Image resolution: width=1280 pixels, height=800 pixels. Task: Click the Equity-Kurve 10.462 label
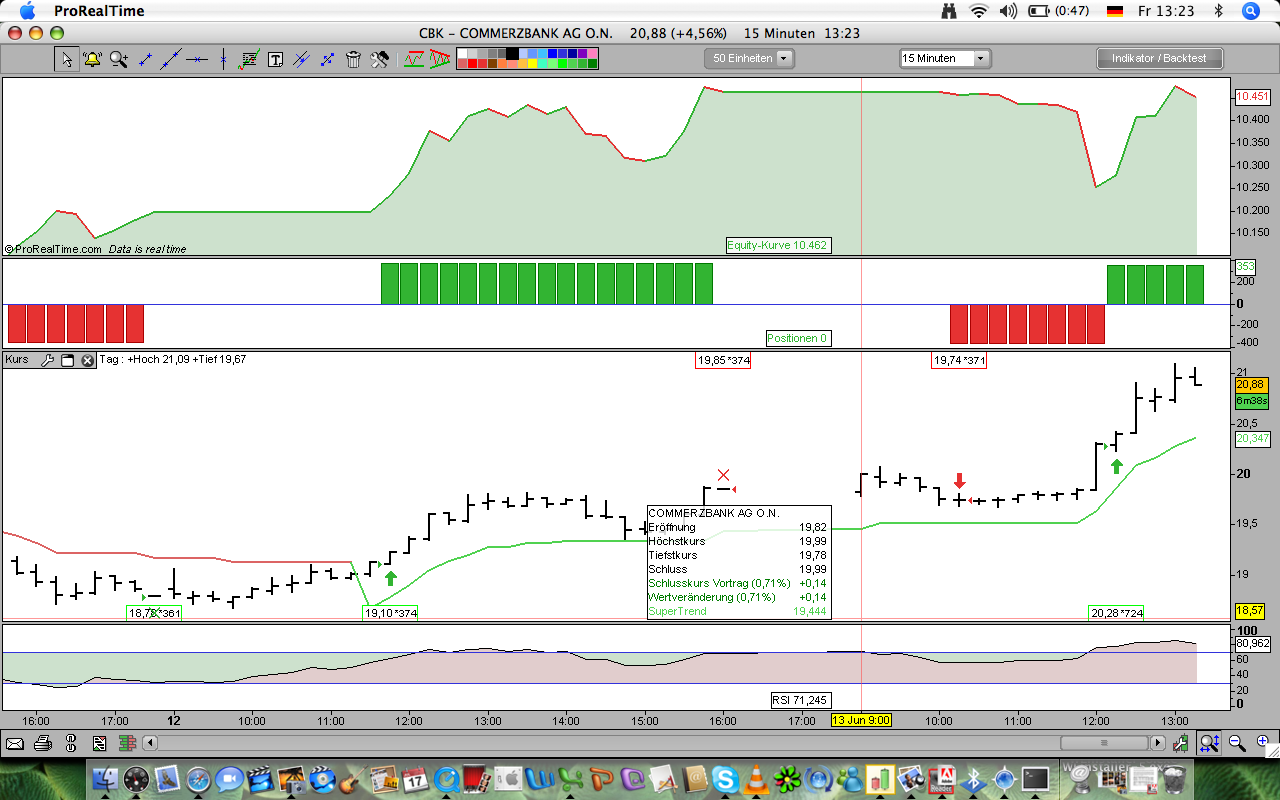click(778, 245)
